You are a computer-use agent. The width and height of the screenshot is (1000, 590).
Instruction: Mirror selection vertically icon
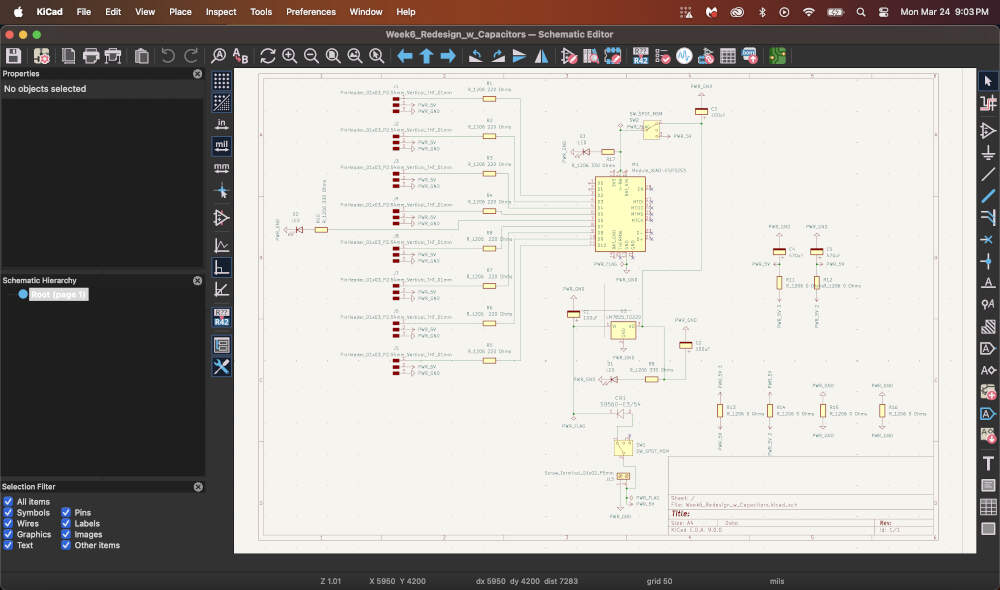pos(520,56)
